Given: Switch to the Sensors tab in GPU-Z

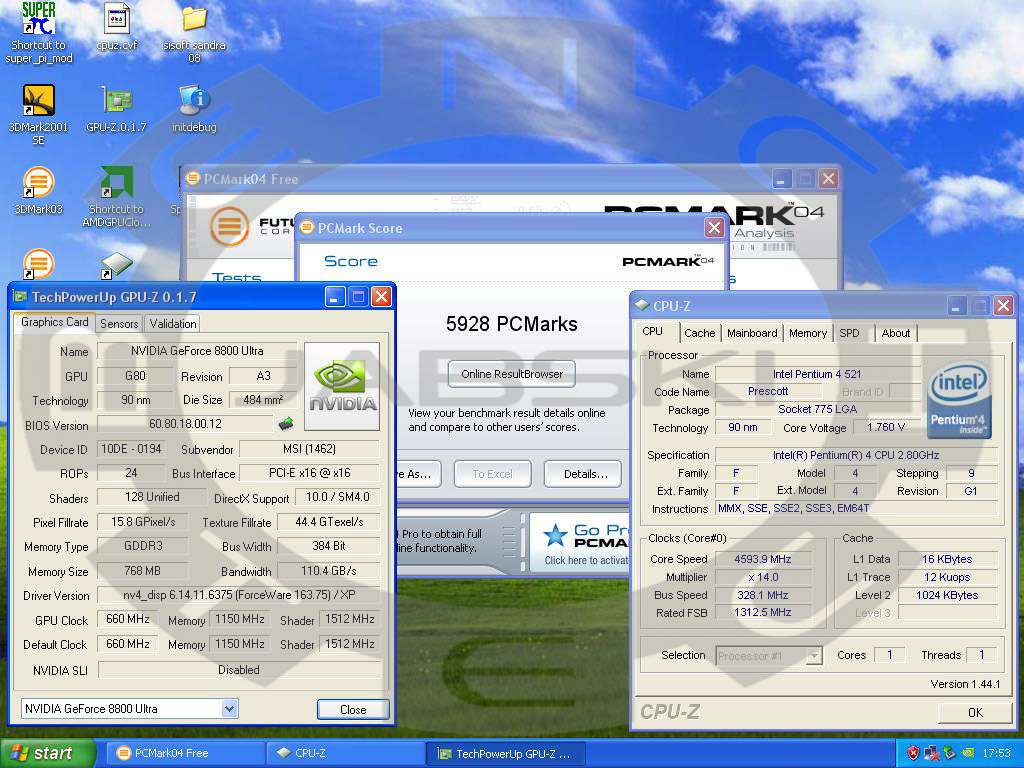Looking at the screenshot, I should [x=119, y=323].
